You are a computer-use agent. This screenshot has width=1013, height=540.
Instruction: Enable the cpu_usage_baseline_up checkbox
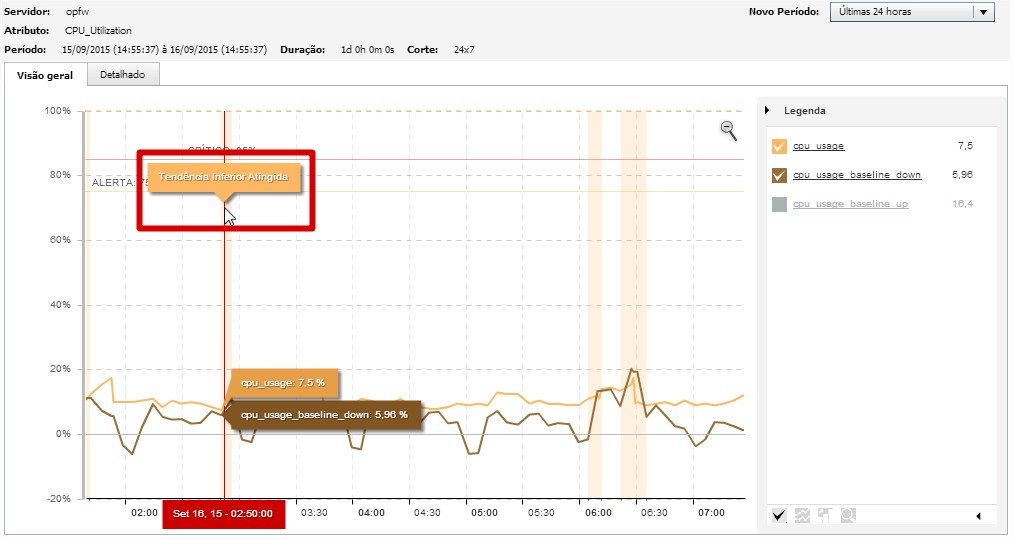[779, 204]
